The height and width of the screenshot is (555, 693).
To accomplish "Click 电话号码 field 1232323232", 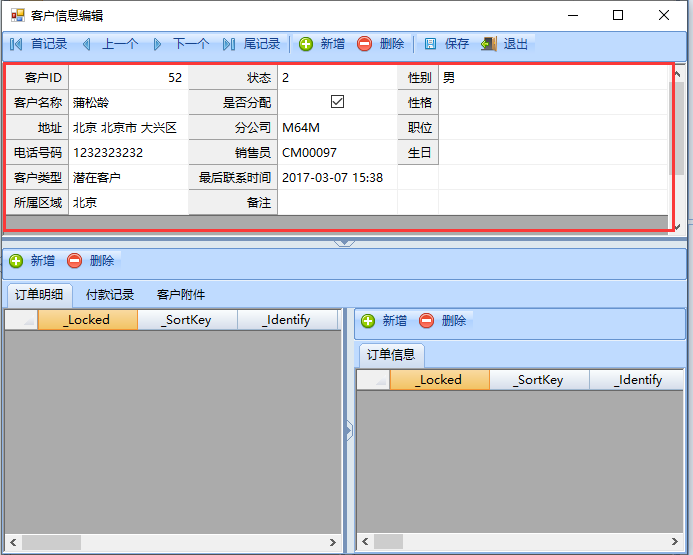I will (128, 152).
